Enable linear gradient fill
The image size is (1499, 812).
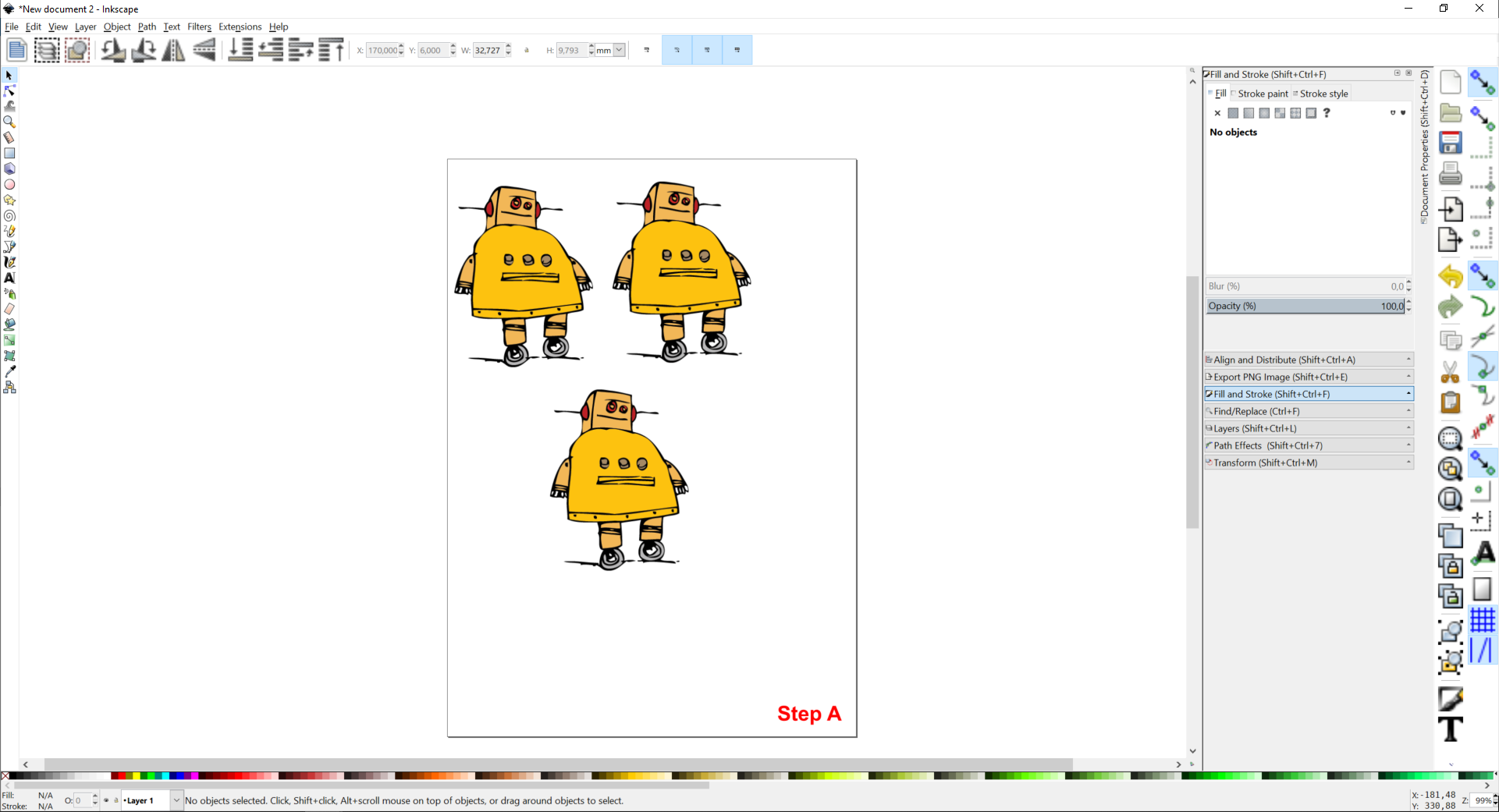1249,113
